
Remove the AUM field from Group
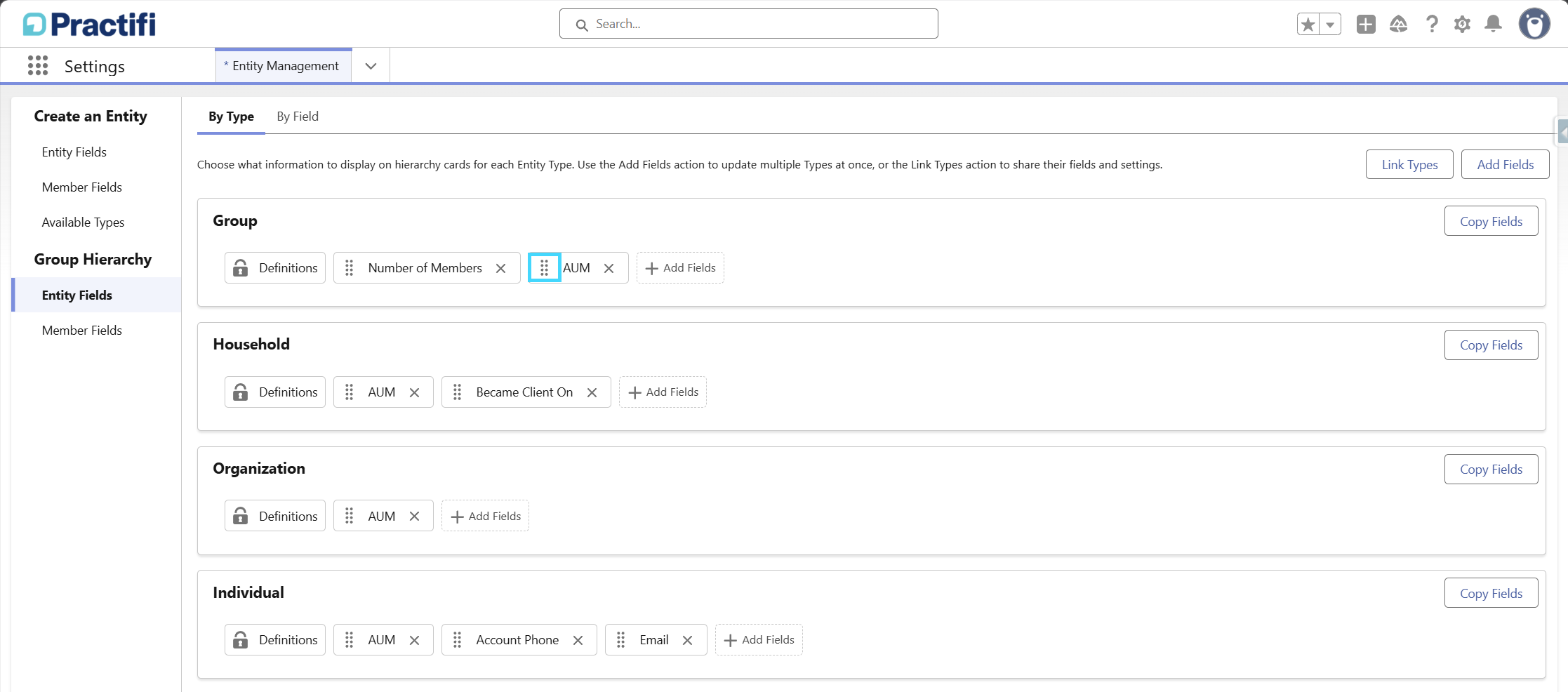609,268
